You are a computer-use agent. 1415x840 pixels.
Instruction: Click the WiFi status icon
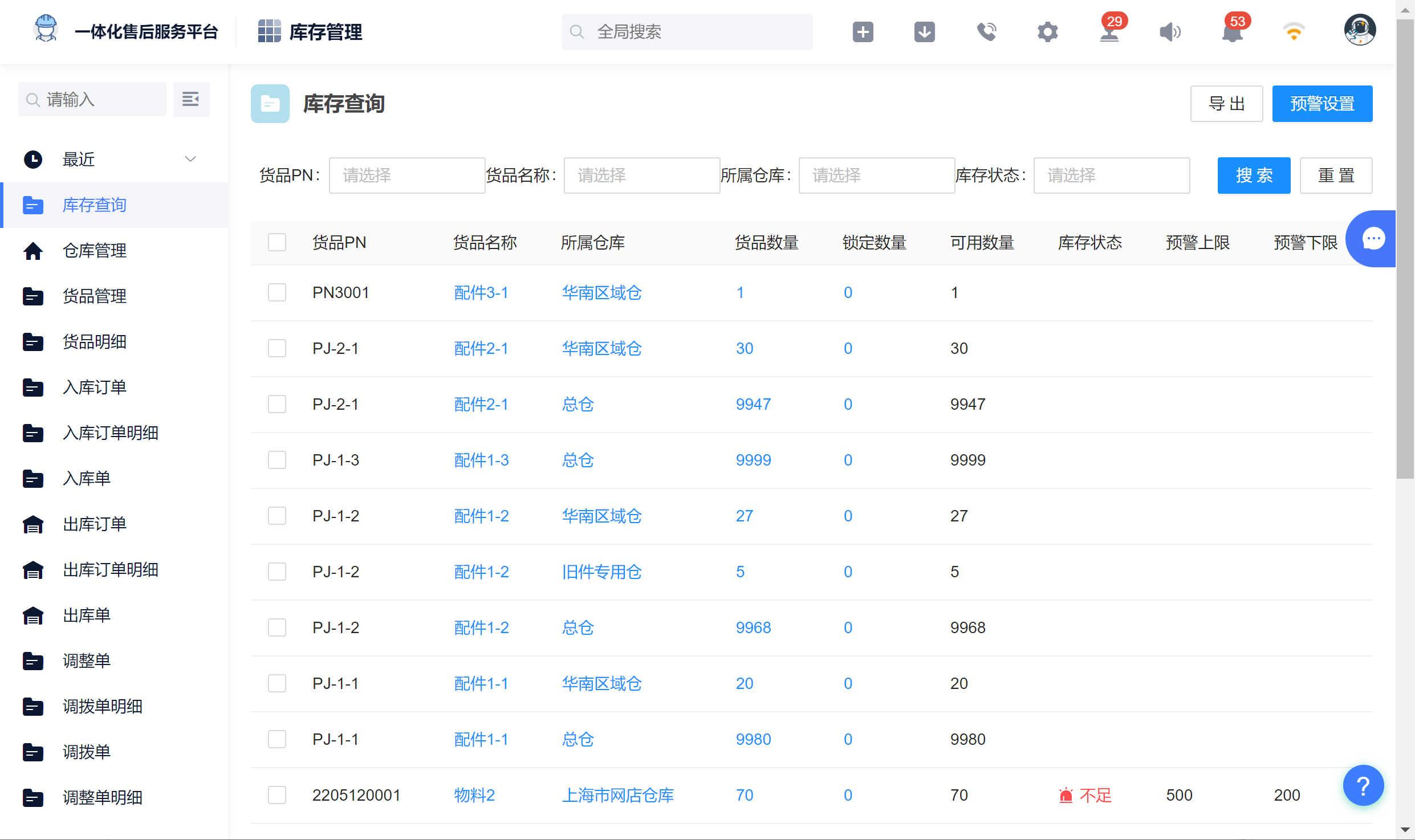click(x=1294, y=31)
